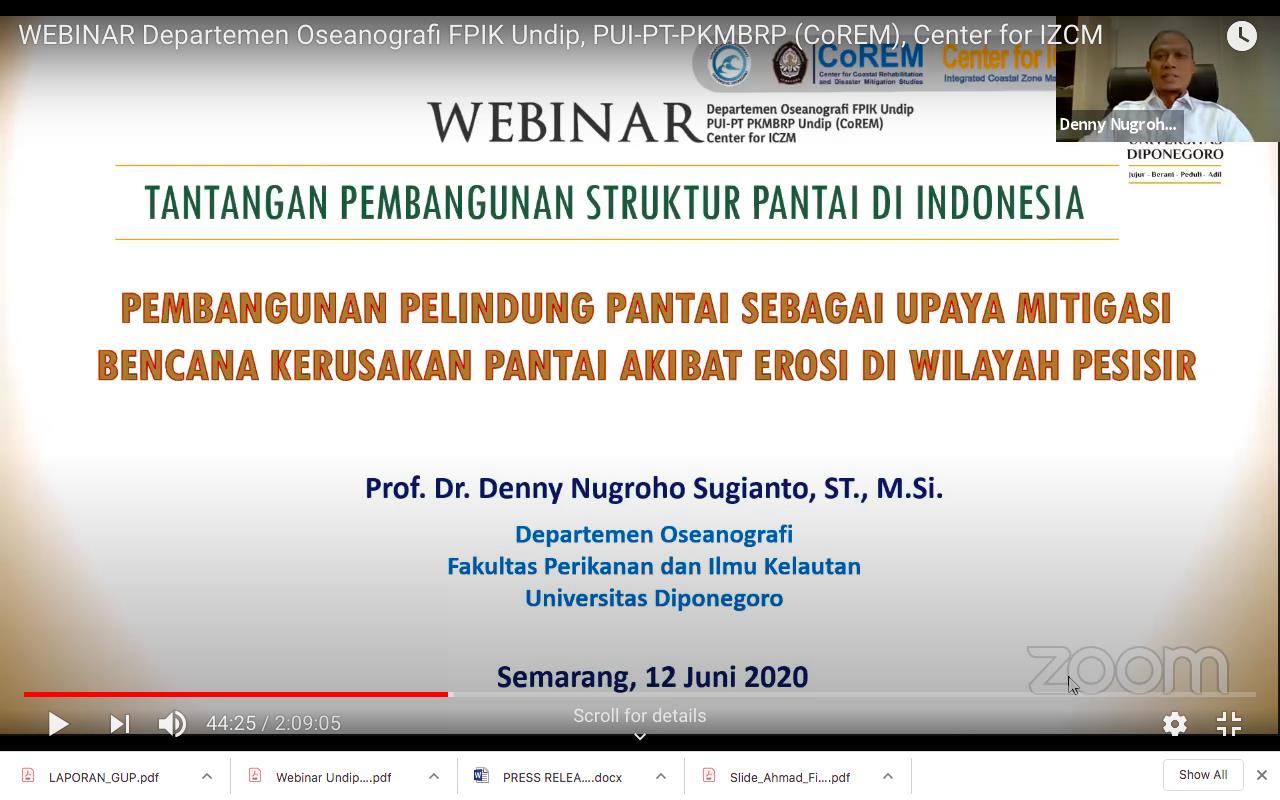Exit full screen mode
The height and width of the screenshot is (800, 1280).
click(x=1229, y=724)
